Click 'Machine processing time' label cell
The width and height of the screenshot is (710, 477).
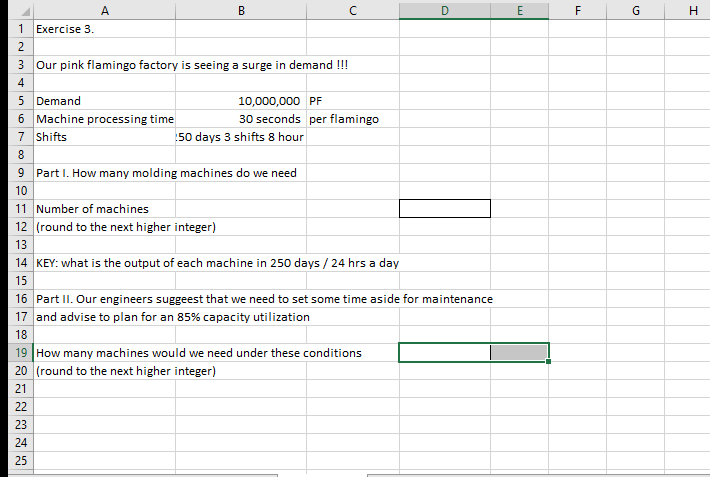[x=105, y=119]
